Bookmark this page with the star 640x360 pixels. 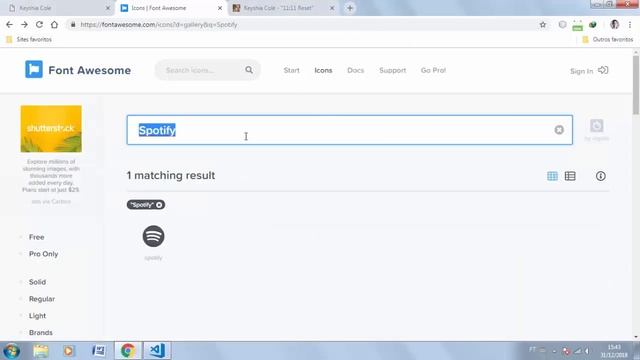tap(543, 25)
